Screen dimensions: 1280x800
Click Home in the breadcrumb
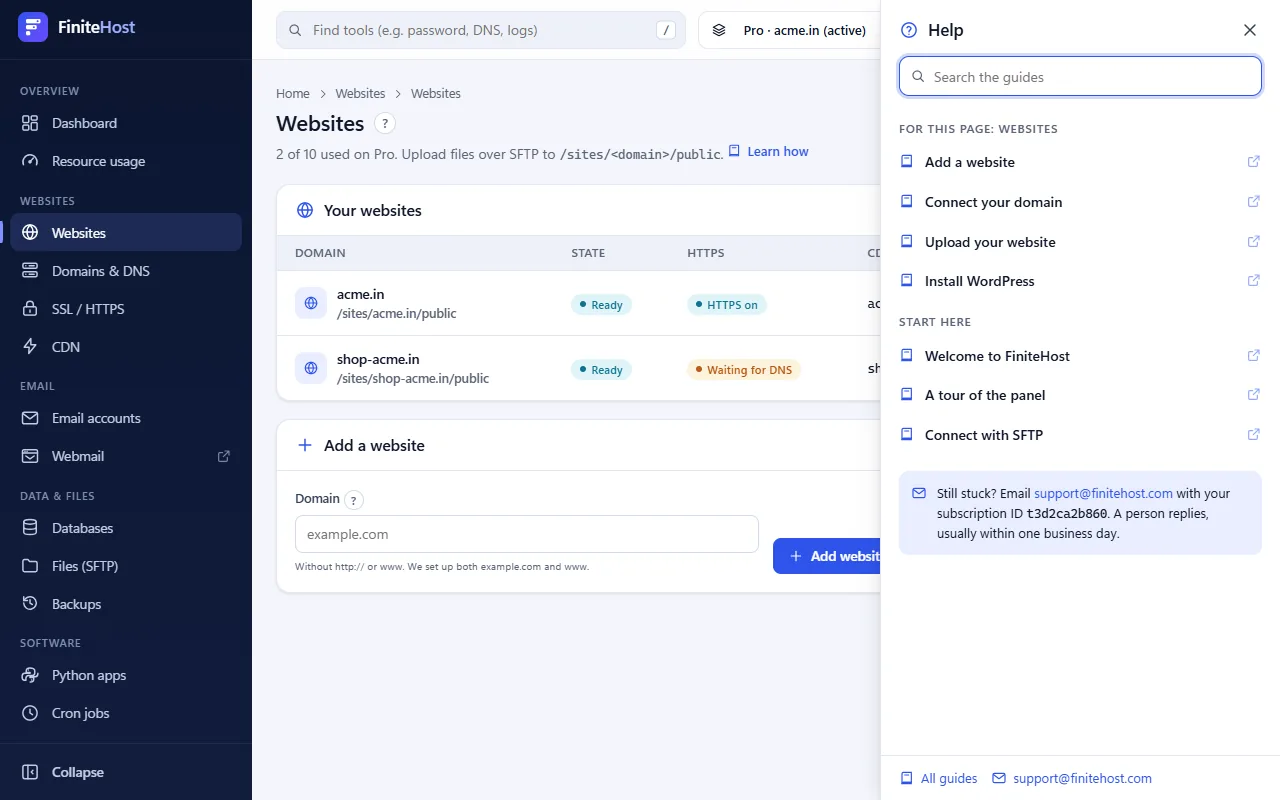293,93
